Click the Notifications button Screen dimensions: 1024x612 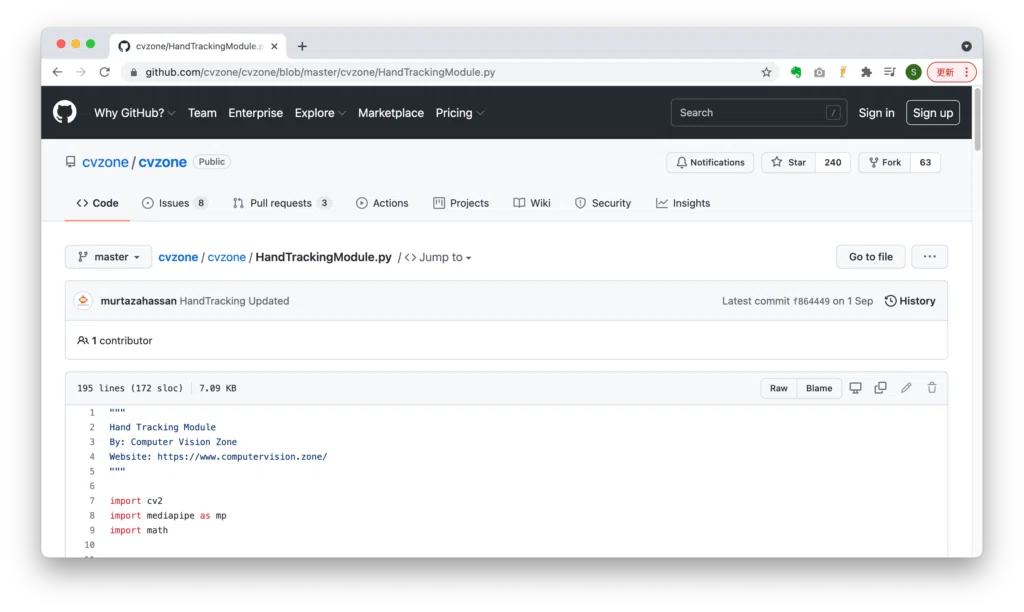(x=710, y=162)
